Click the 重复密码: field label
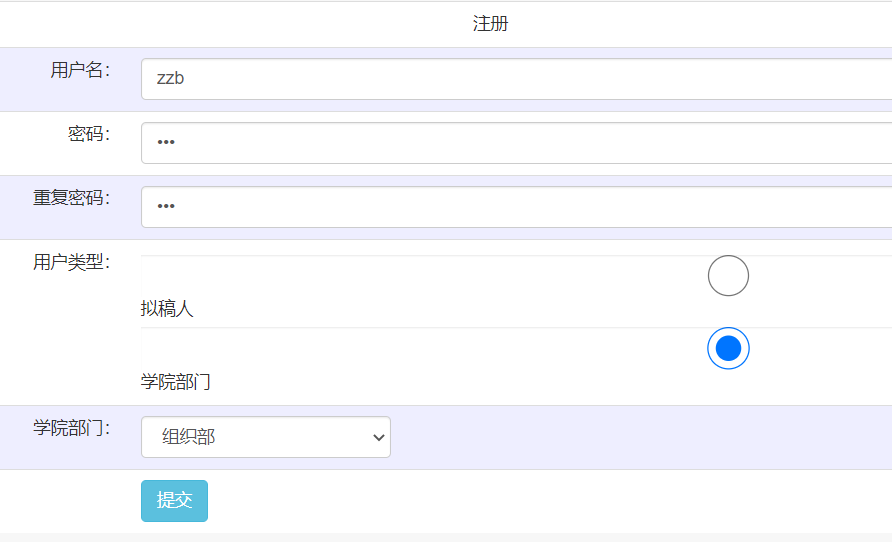 pos(72,198)
